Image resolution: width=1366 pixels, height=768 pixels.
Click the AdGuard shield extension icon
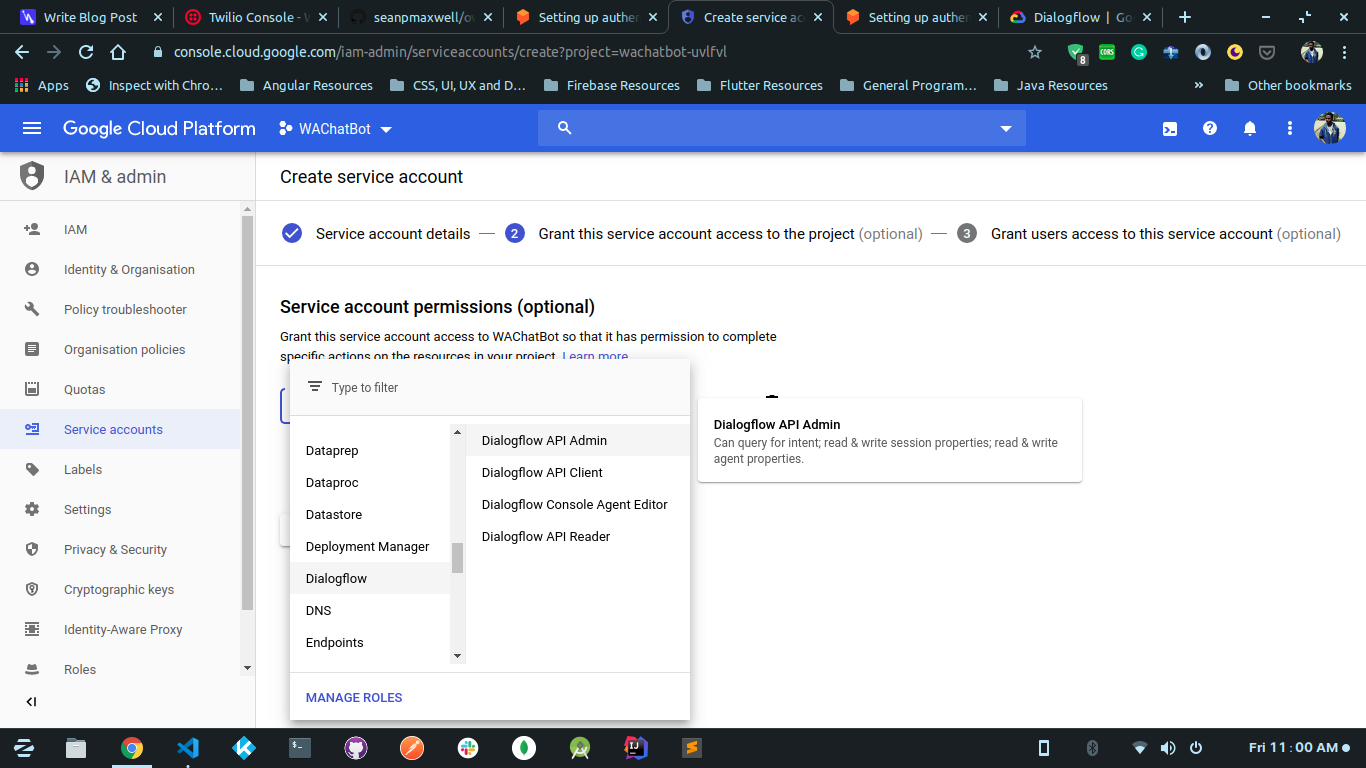coord(1076,52)
